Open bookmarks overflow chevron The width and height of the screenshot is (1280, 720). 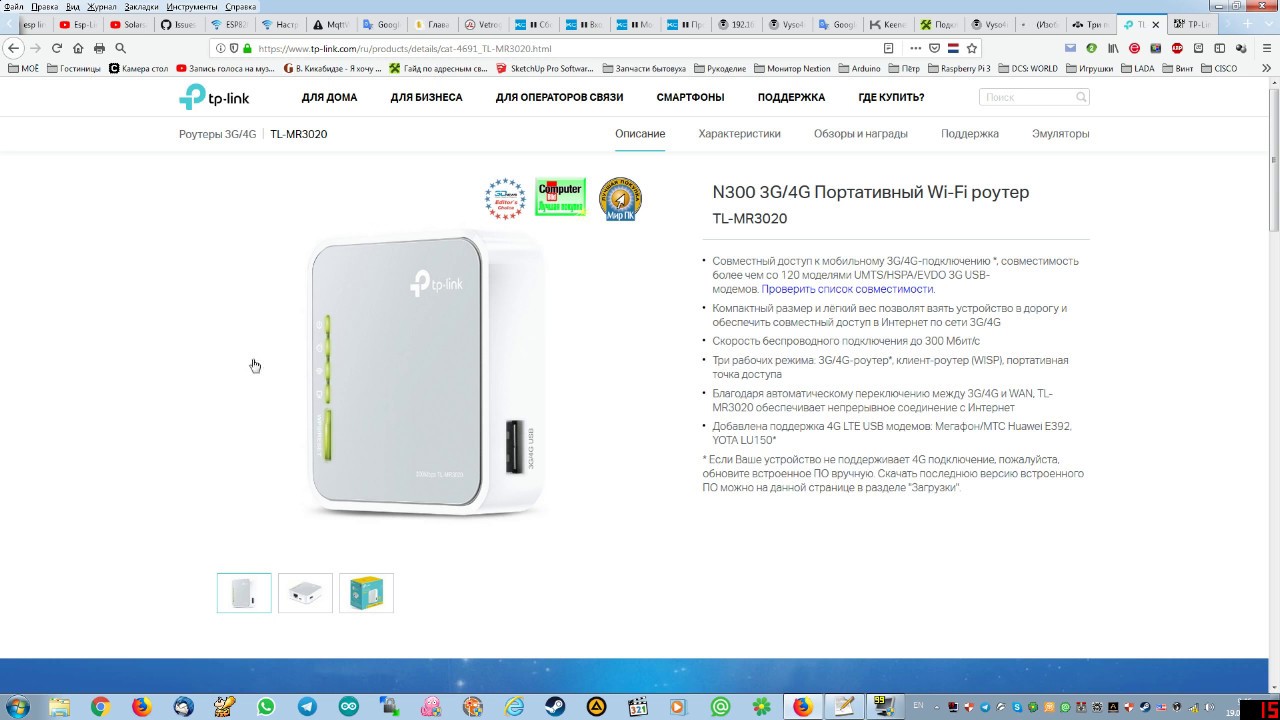coord(1266,68)
